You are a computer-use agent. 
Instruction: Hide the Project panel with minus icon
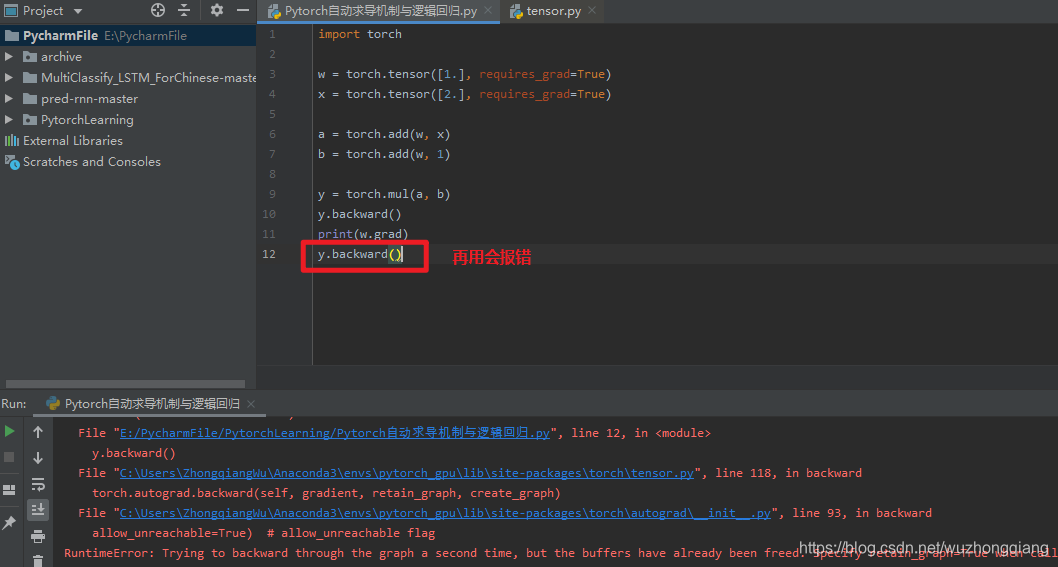243,10
